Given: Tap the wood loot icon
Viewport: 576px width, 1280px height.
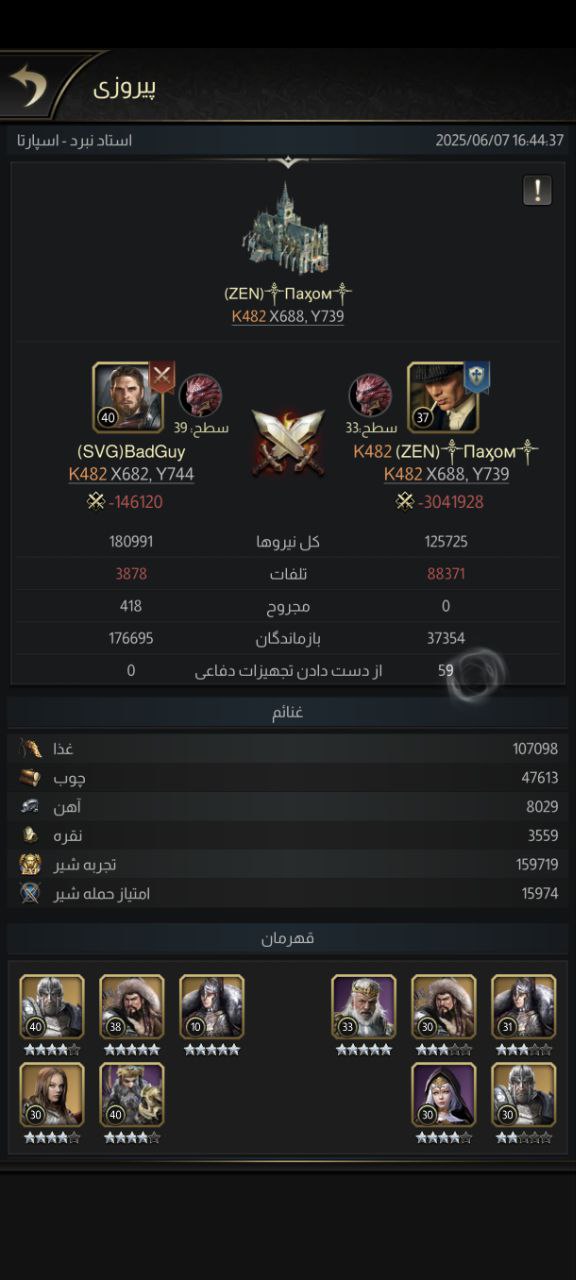Looking at the screenshot, I should tap(30, 777).
